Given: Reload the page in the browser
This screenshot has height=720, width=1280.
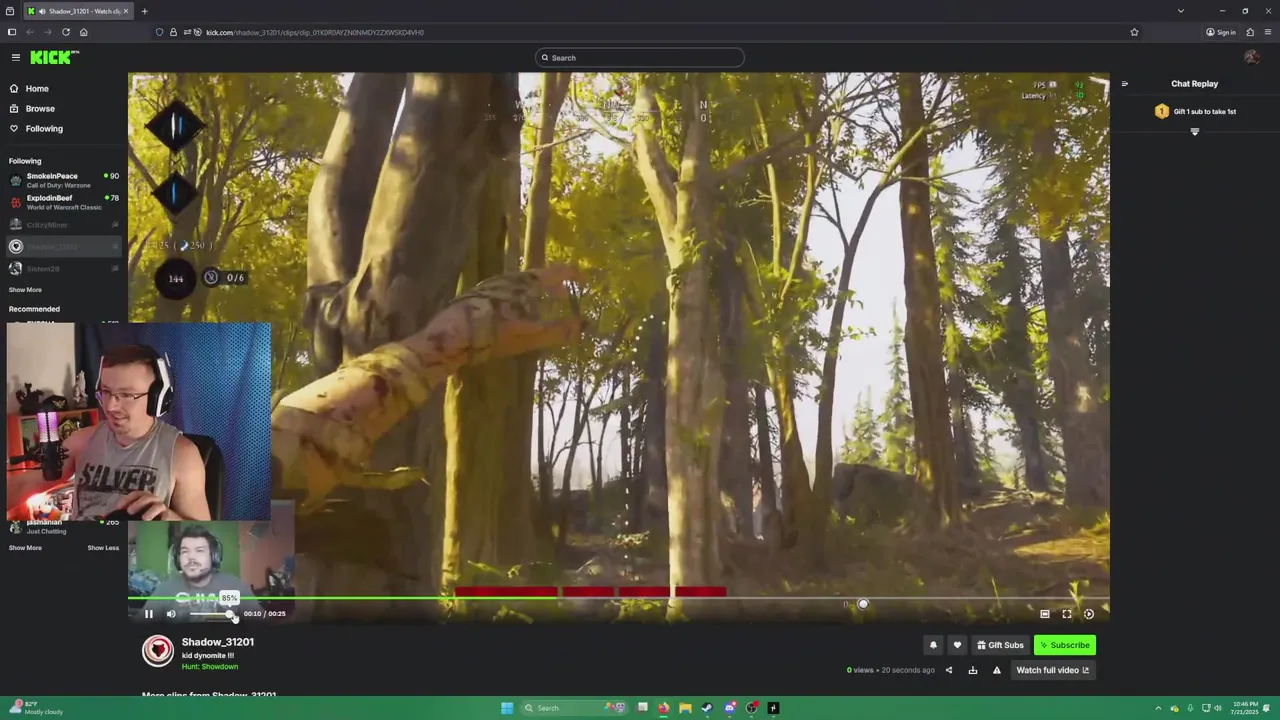Looking at the screenshot, I should pos(66,32).
